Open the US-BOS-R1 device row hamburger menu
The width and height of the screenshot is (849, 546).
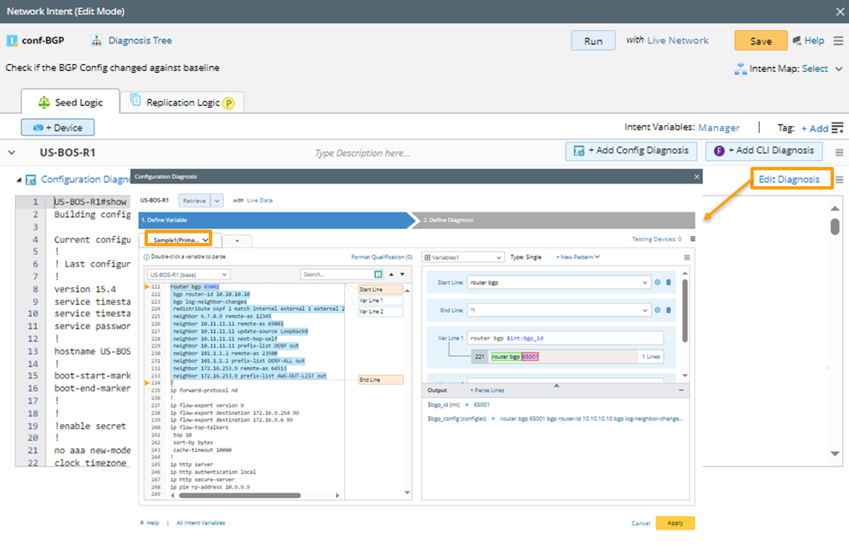click(839, 153)
